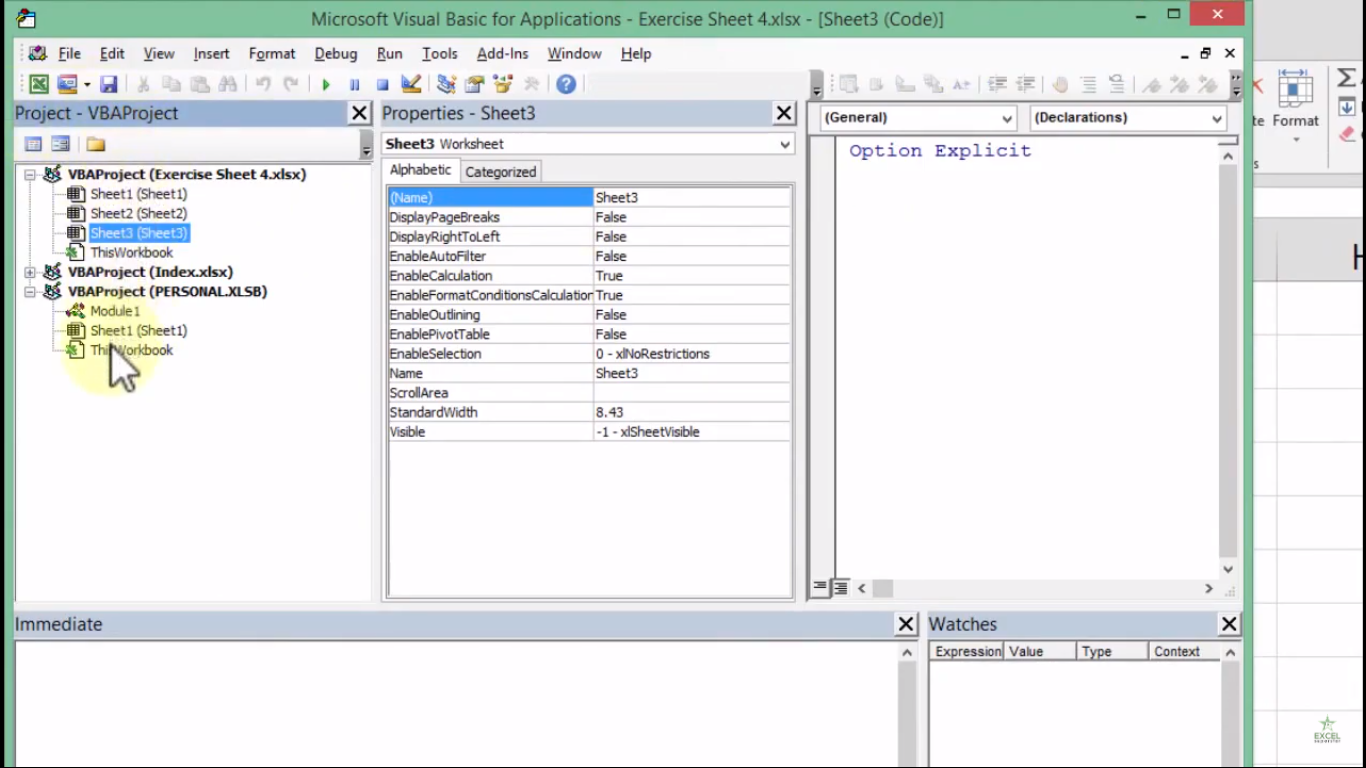Click the Redo arrow icon
Viewport: 1366px width, 768px height.
291,85
